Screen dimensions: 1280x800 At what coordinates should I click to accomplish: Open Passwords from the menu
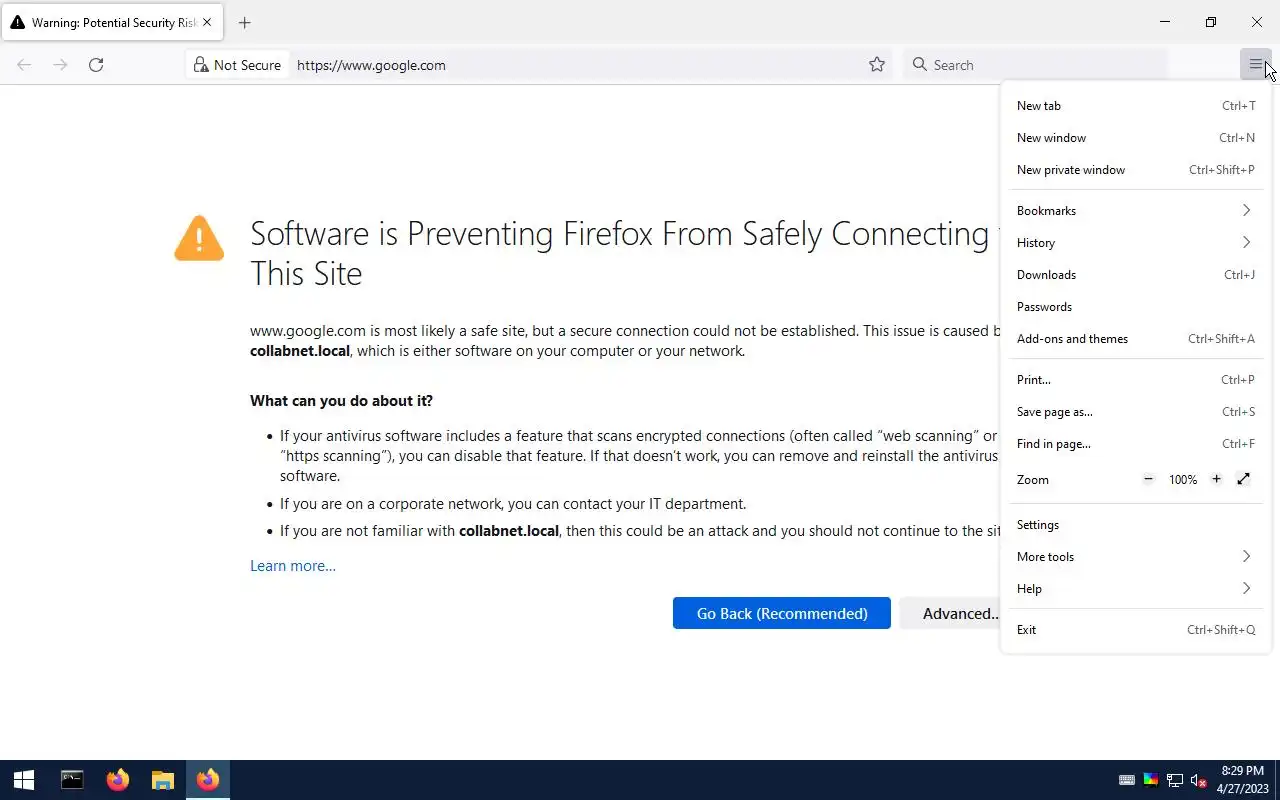(1135, 307)
